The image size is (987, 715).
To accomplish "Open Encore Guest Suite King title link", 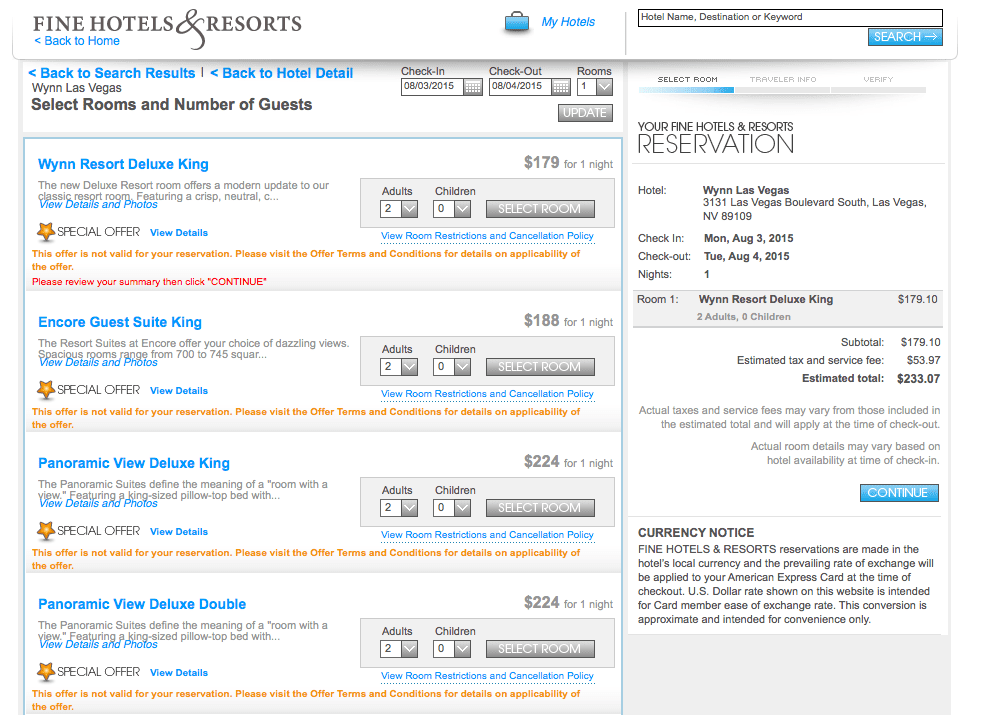I will tap(120, 322).
